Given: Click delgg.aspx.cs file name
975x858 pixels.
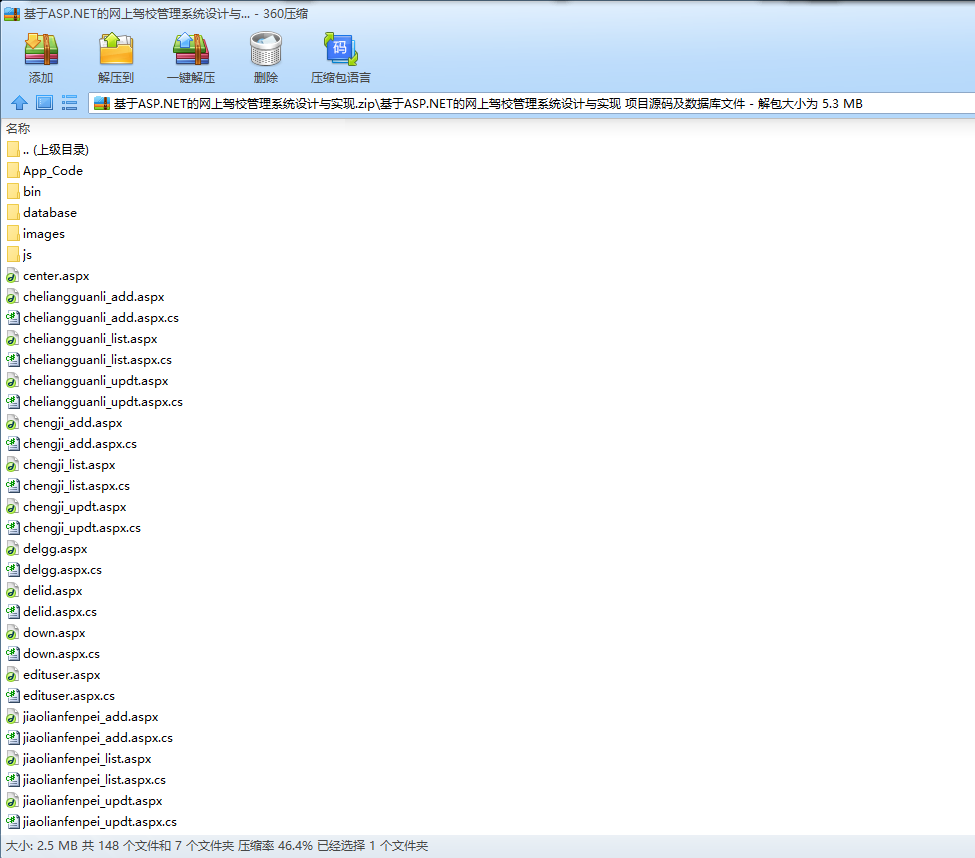Looking at the screenshot, I should (x=62, y=570).
